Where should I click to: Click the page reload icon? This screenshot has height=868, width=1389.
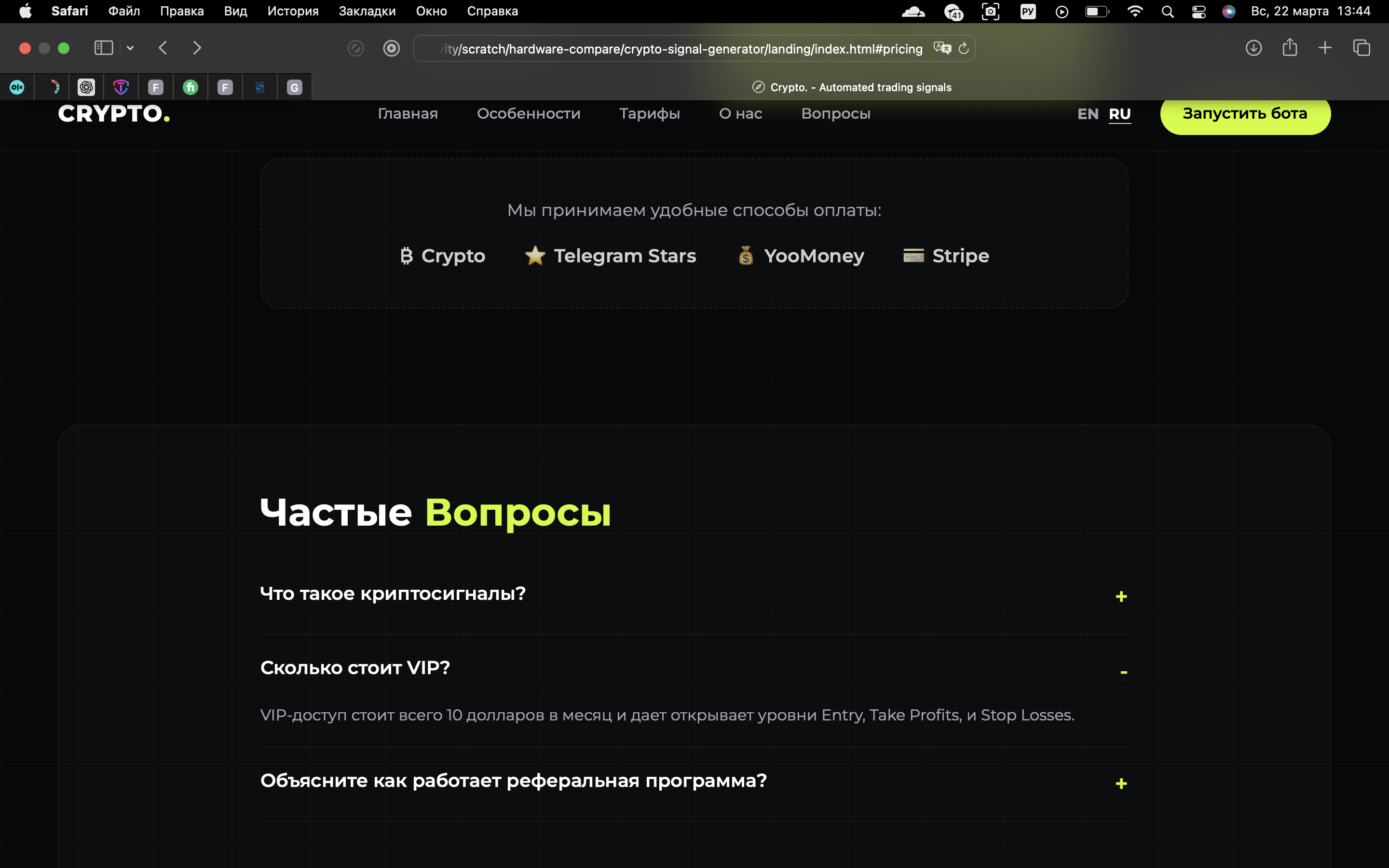(964, 49)
